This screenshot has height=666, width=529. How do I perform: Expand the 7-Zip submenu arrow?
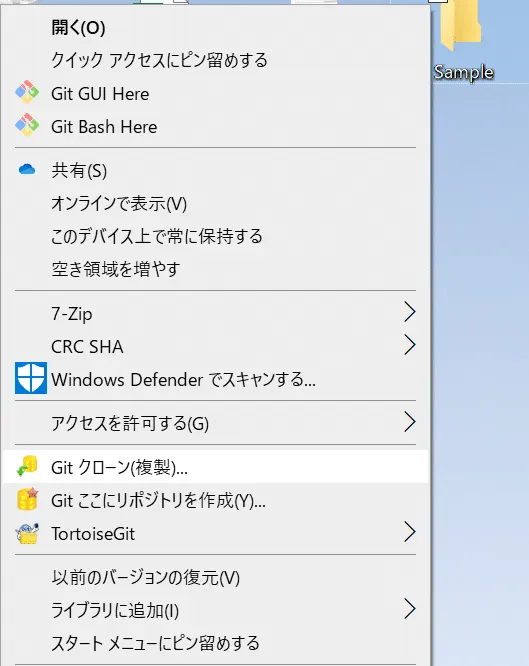tap(409, 312)
